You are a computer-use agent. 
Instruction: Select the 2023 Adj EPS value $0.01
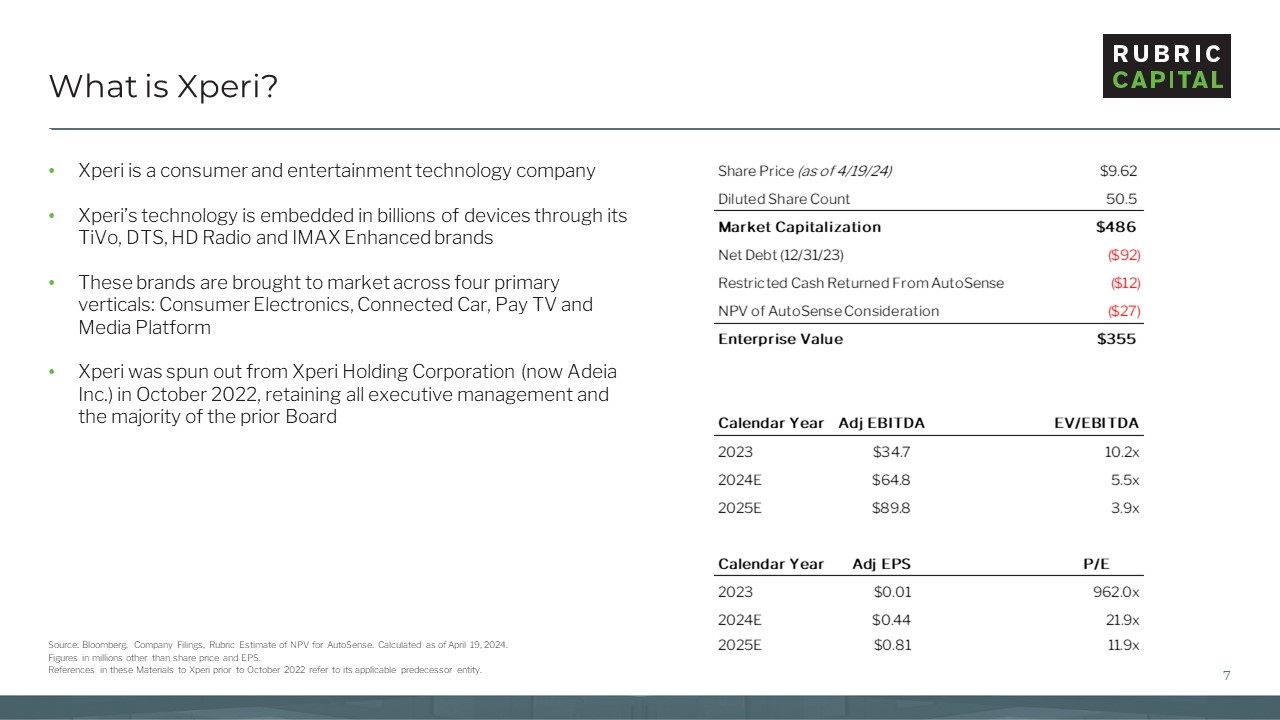tap(892, 592)
